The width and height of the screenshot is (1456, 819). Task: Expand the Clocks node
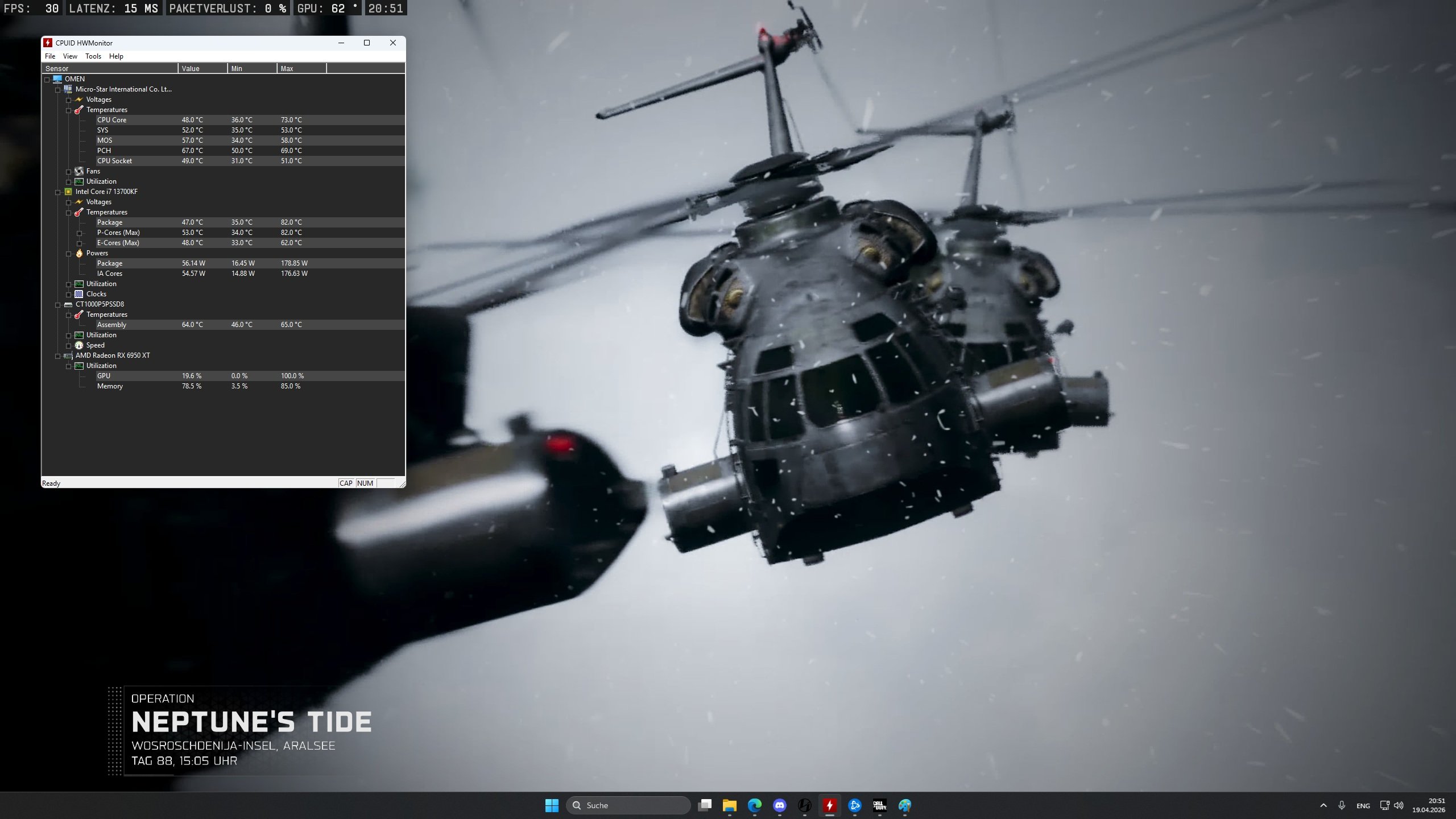[x=68, y=295]
